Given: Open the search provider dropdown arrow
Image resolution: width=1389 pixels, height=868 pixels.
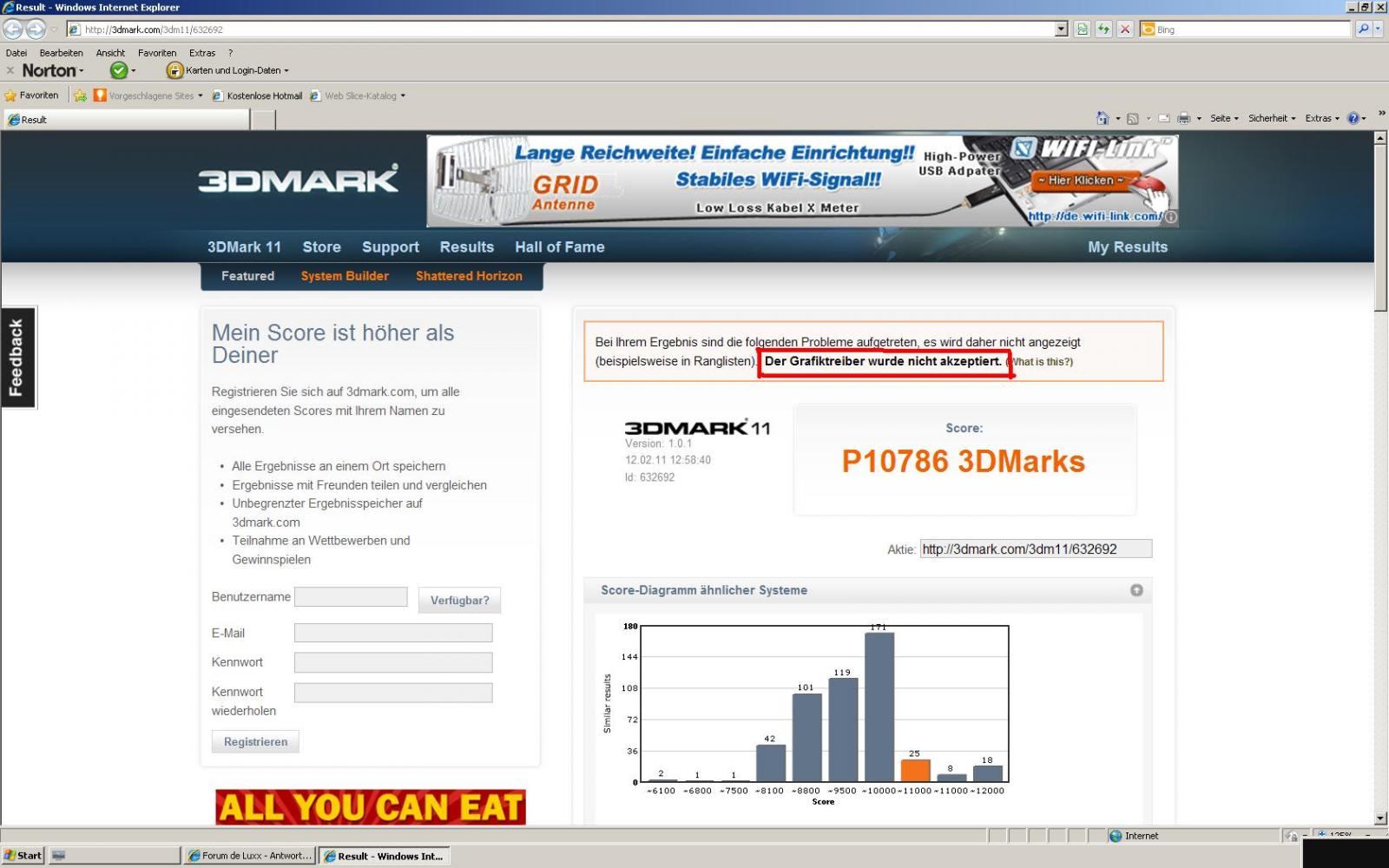Looking at the screenshot, I should point(1378,30).
